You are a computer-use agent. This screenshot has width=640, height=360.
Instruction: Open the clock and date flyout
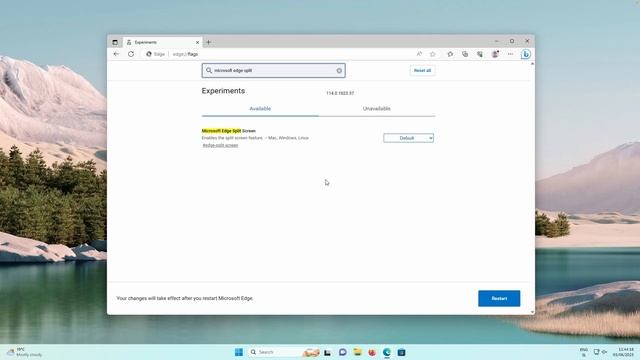pos(623,352)
